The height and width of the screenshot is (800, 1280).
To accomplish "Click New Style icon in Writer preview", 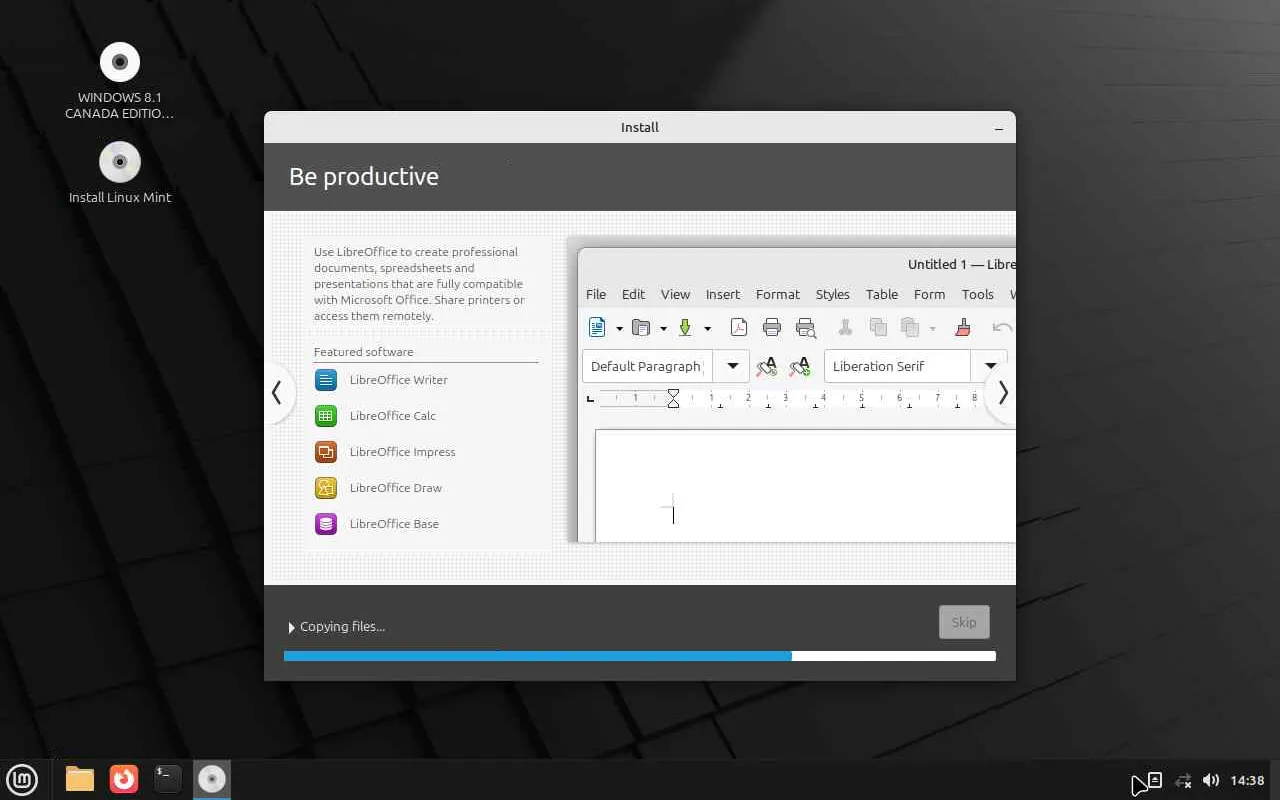I will coord(800,367).
